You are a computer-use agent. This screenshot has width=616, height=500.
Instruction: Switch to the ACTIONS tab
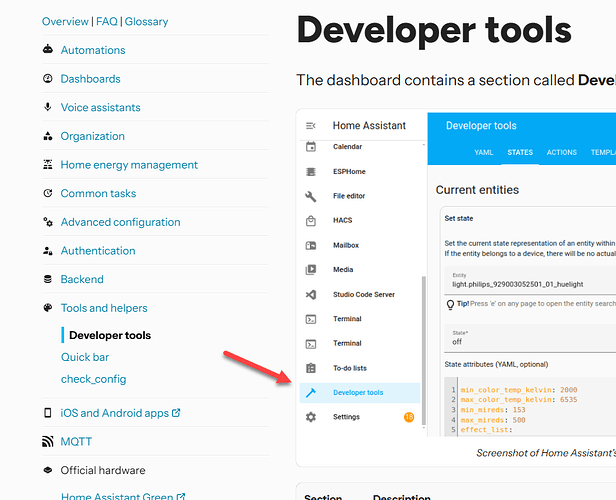561,153
